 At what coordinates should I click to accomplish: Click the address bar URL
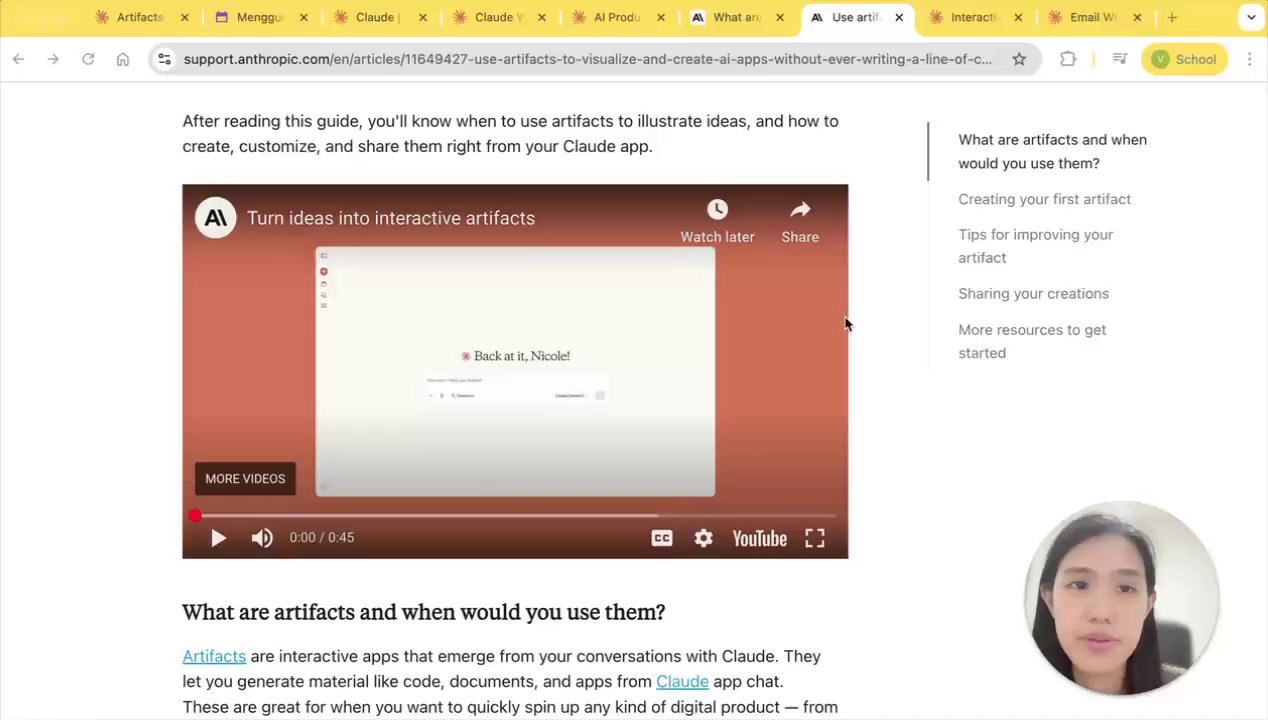coord(587,59)
